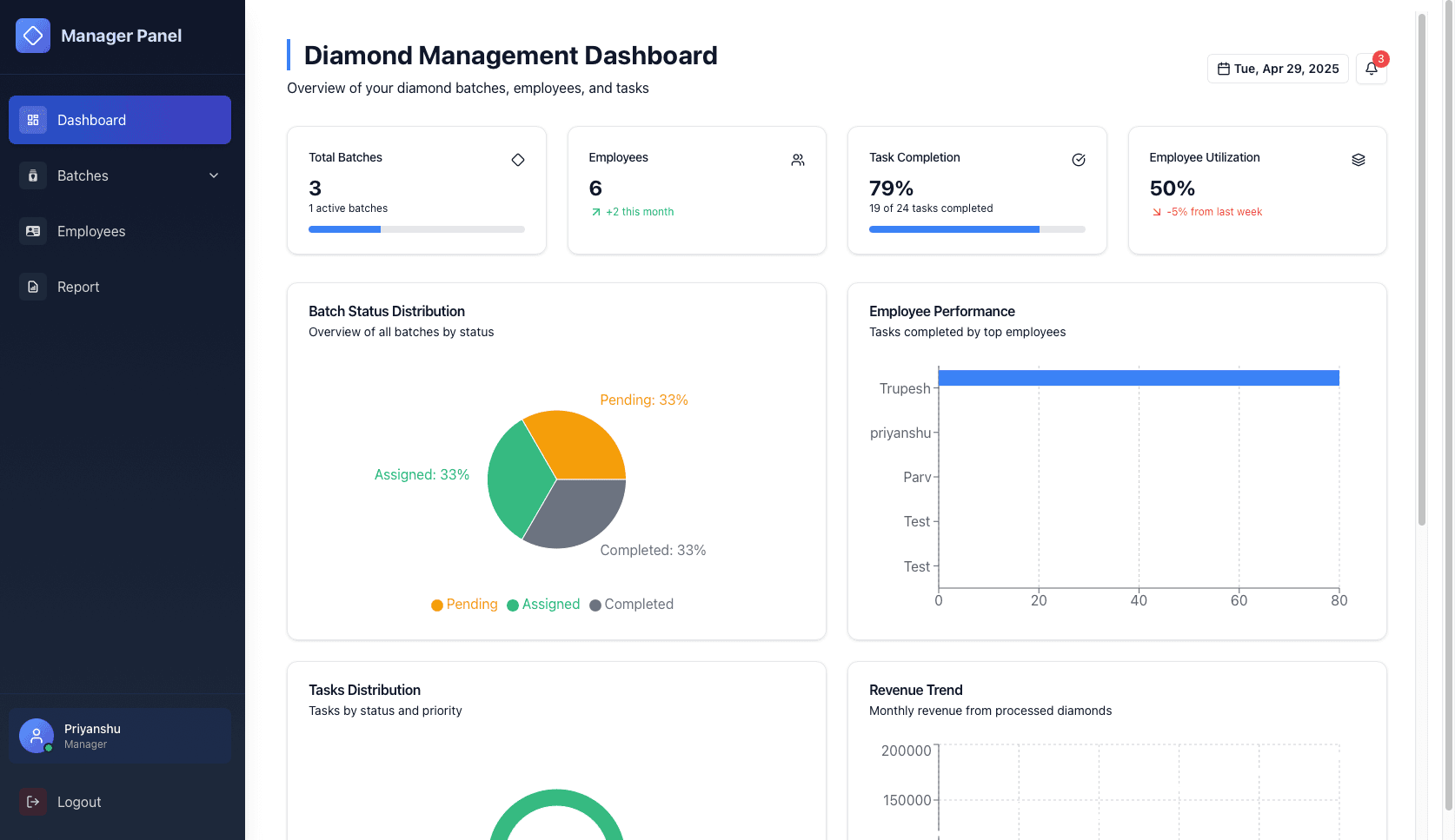Open the Priyanshu Manager profile card
The height and width of the screenshot is (840, 1455).
pyautogui.click(x=120, y=736)
